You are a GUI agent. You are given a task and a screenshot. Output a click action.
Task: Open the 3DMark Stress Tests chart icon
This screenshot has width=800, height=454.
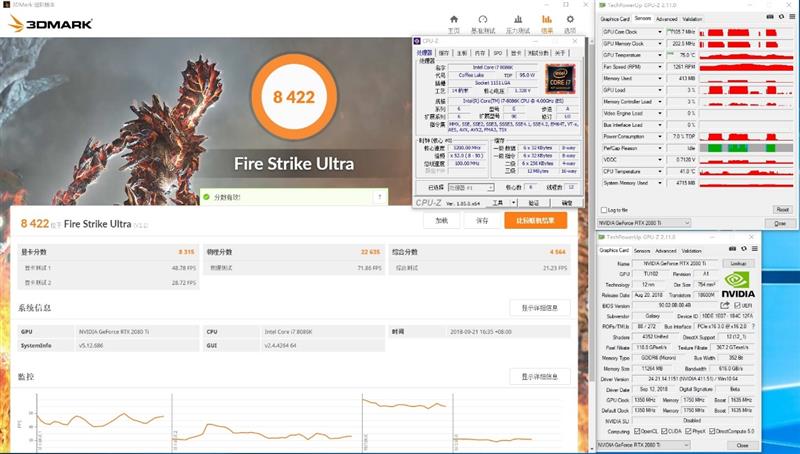point(518,19)
